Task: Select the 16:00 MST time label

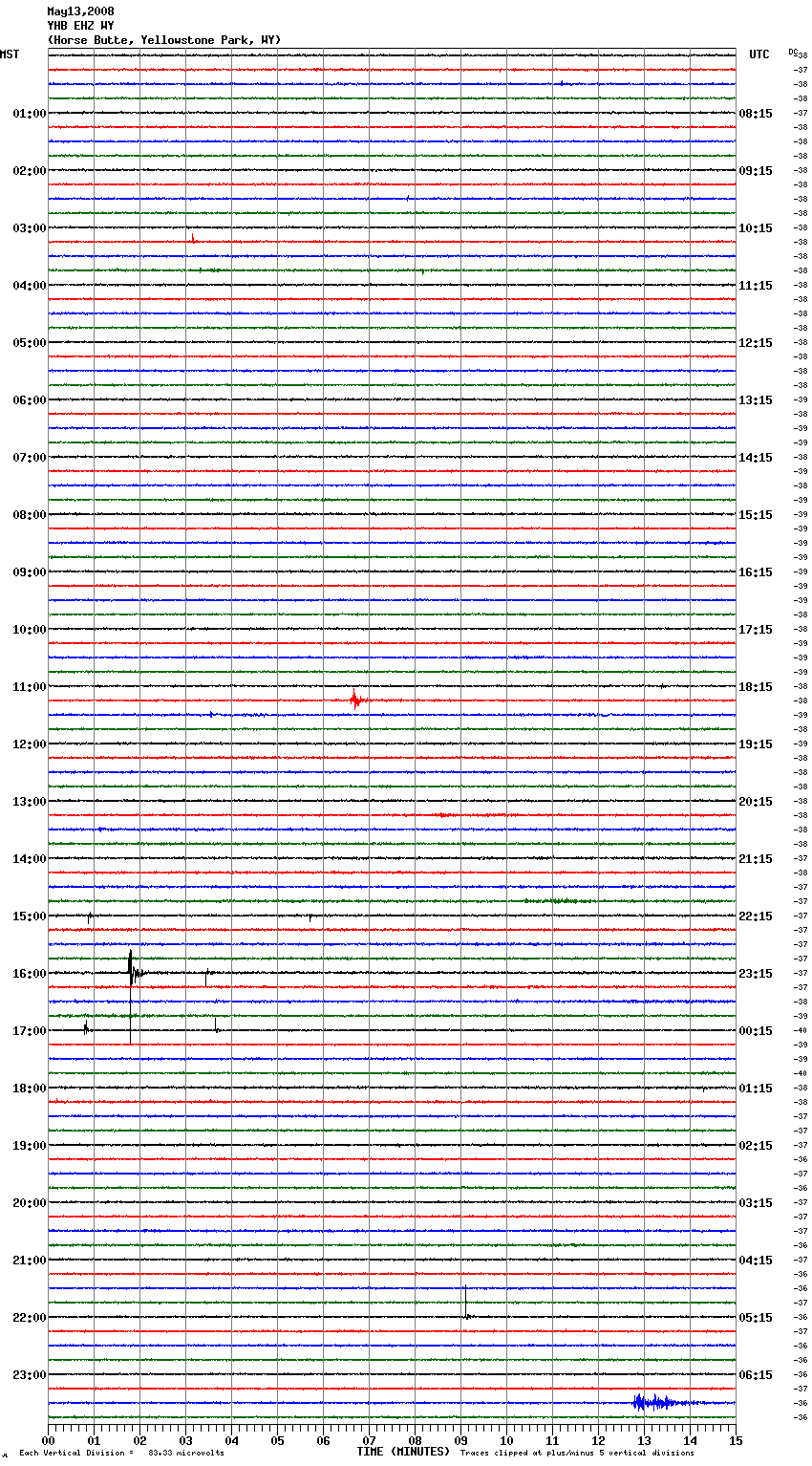Action: tap(30, 974)
